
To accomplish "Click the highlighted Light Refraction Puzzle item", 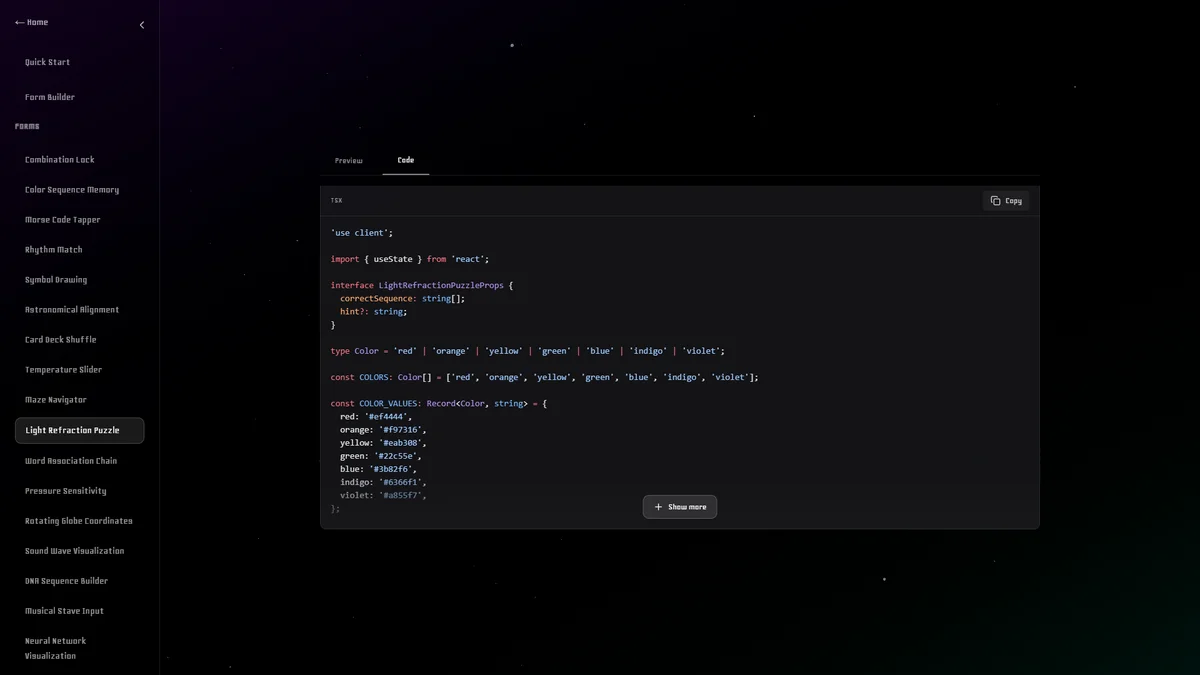I will click(70, 430).
